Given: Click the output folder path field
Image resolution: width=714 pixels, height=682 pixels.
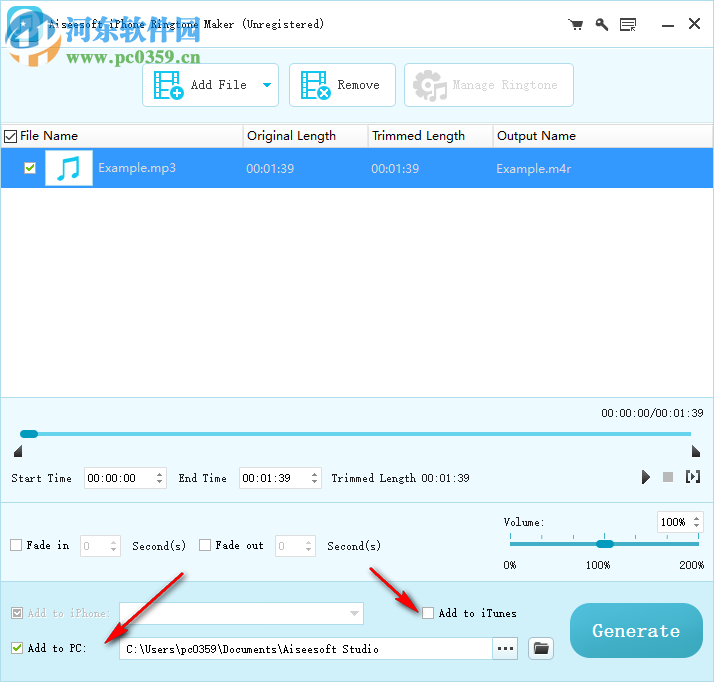Looking at the screenshot, I should [x=306, y=649].
